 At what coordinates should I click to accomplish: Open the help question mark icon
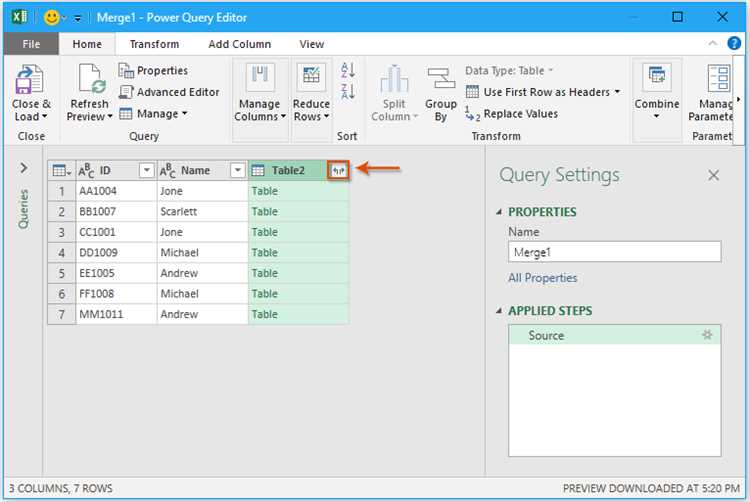[734, 44]
